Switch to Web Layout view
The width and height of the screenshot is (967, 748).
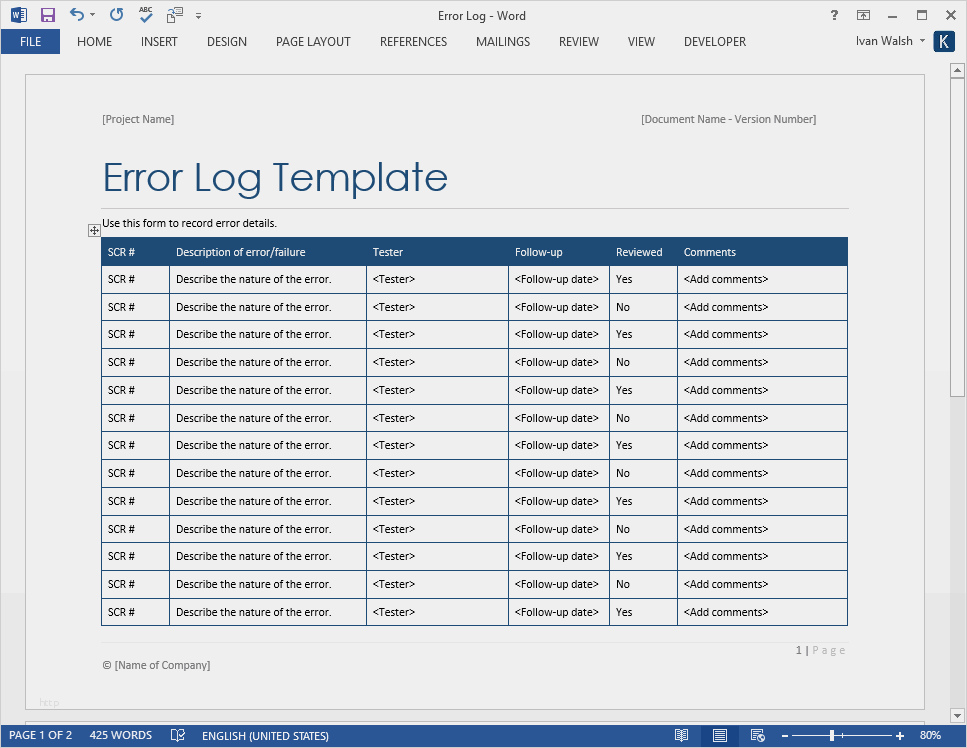[x=757, y=735]
